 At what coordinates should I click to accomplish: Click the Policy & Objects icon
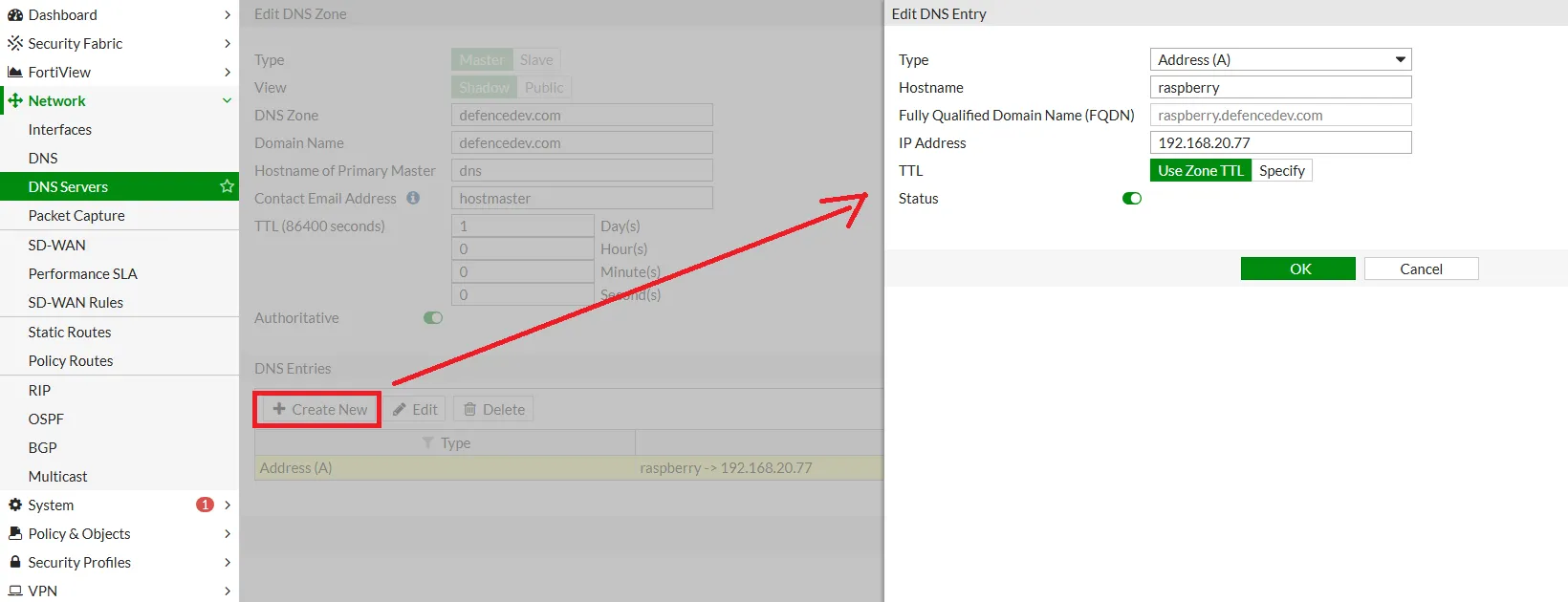point(15,534)
